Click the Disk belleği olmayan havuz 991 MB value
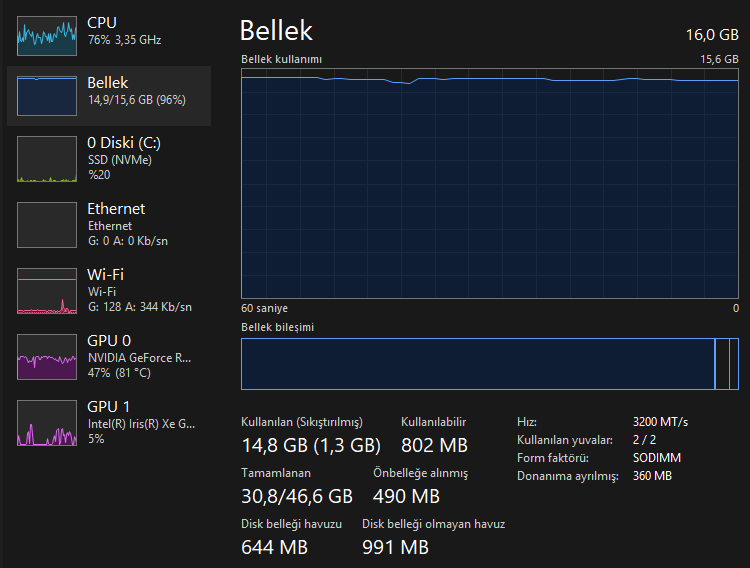Screen dimensions: 750x568 [396, 547]
